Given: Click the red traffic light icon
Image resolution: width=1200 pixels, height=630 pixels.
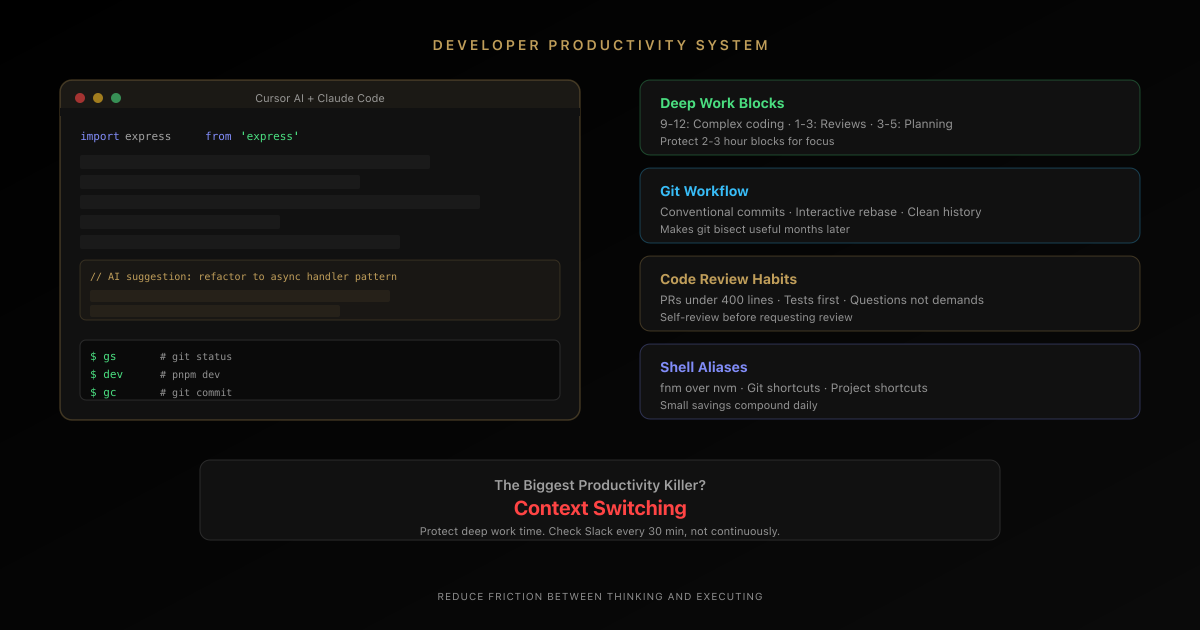Looking at the screenshot, I should tap(79, 98).
